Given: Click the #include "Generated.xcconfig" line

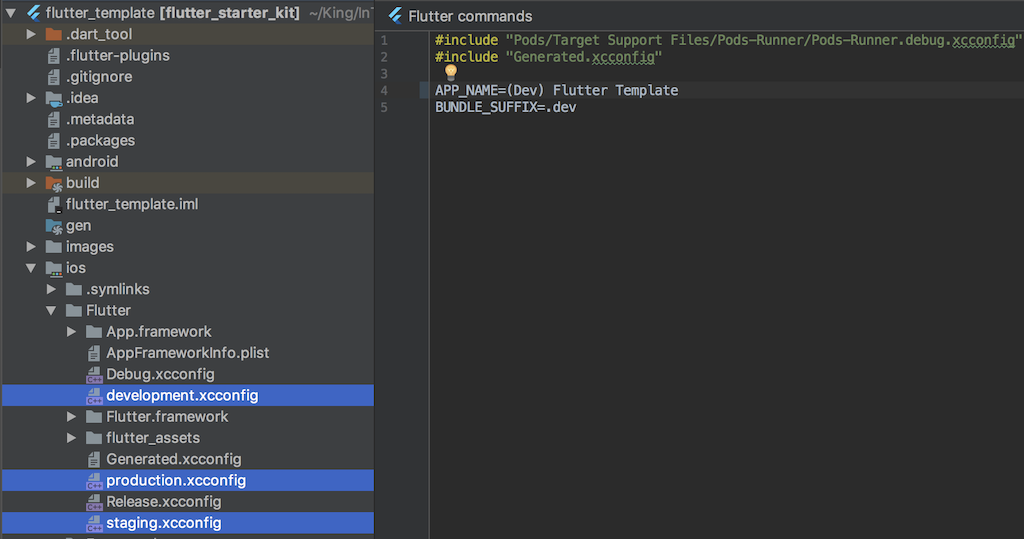Looking at the screenshot, I should click(x=549, y=57).
